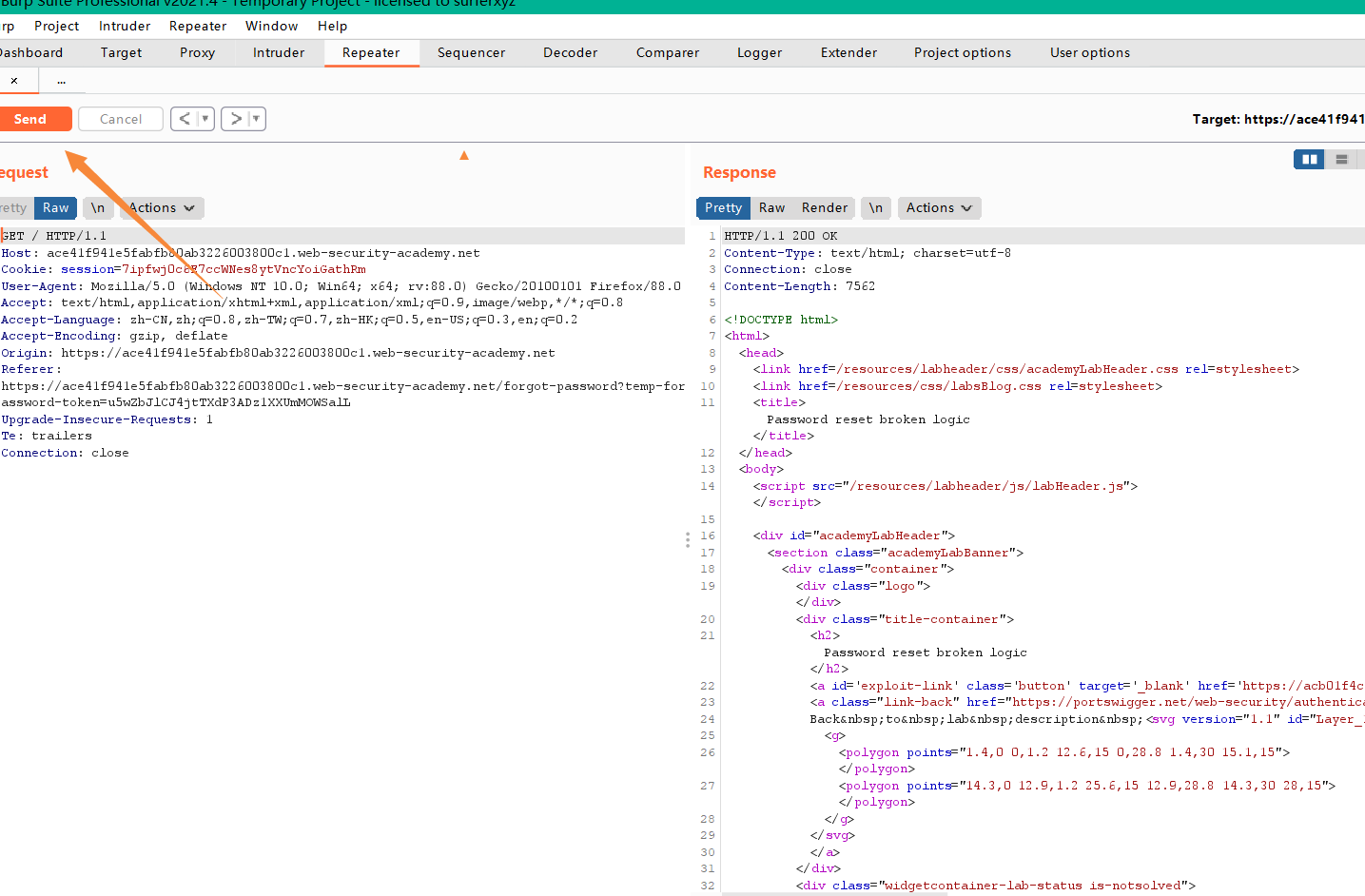This screenshot has height=896, width=1365.
Task: Select the Pretty view for the response
Action: 723,207
